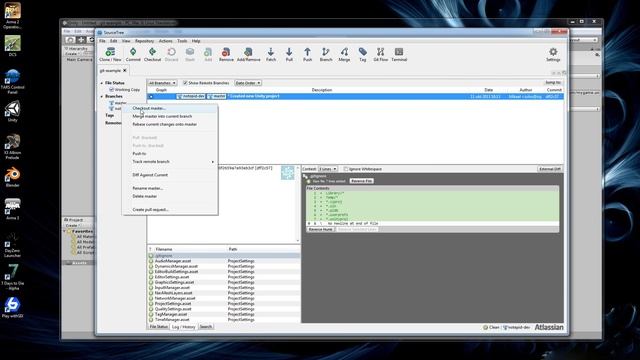Click the External Diff button
The height and width of the screenshot is (360, 640).
[549, 169]
